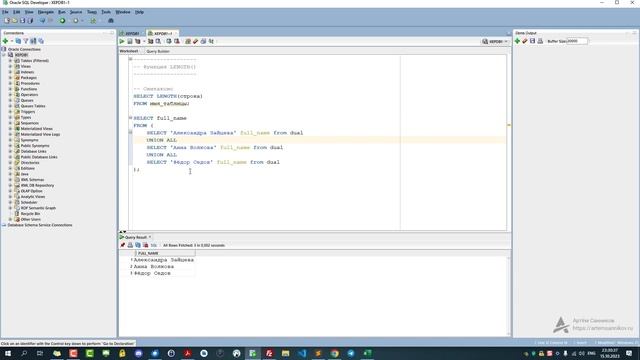Open Chrome from the Windows taskbar
The height and width of the screenshot is (360, 640).
tap(335, 353)
